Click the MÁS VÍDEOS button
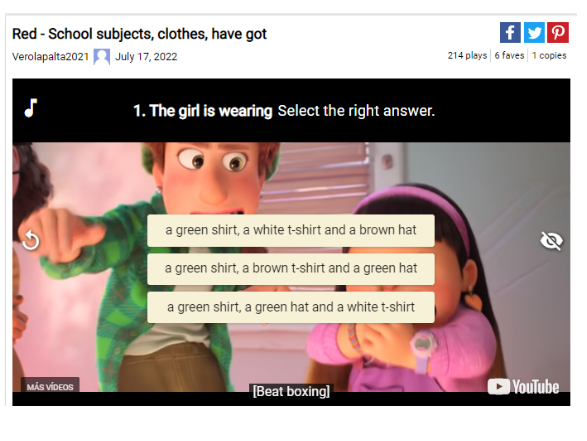Screen dimensions: 587x441 point(50,387)
